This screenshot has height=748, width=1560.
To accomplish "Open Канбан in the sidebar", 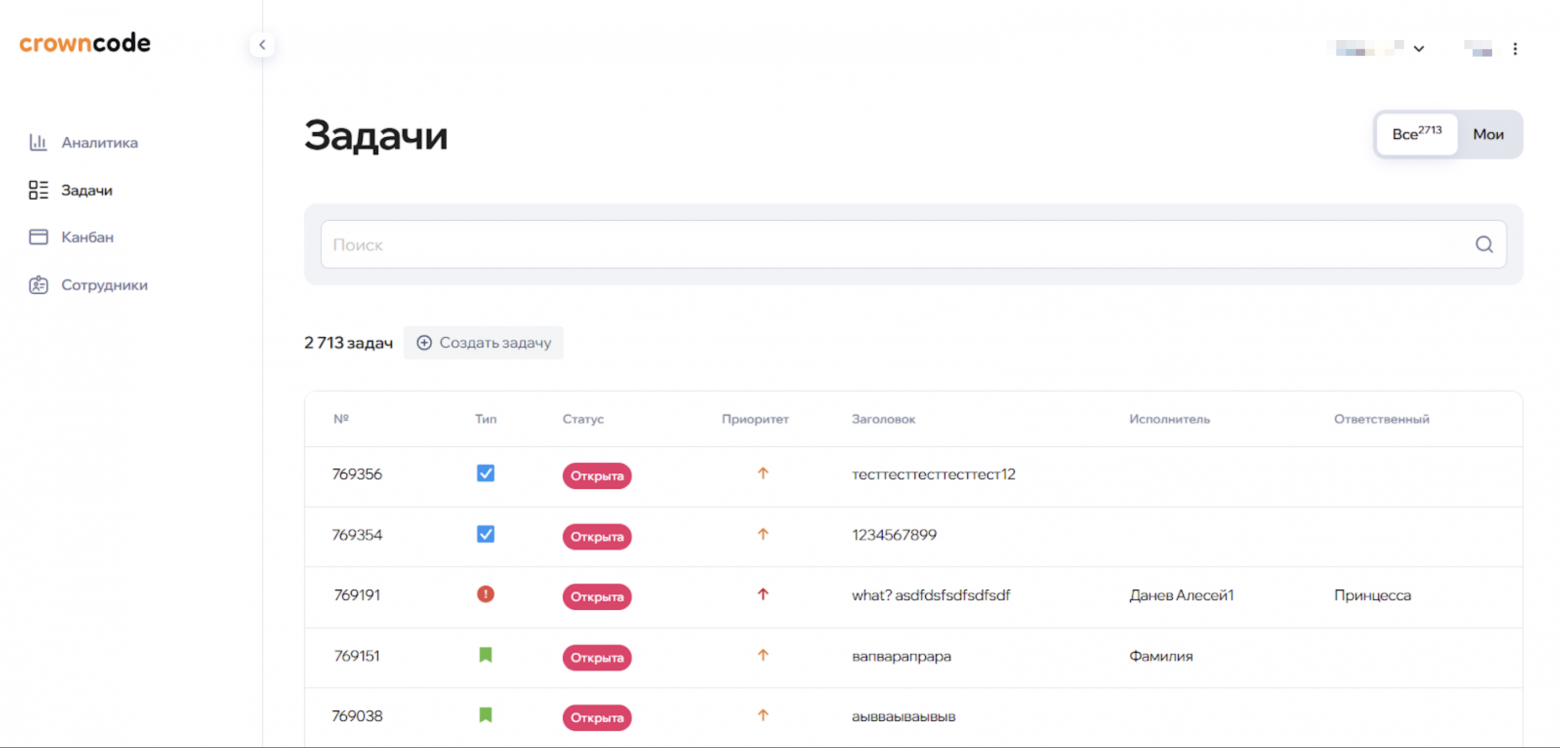I will (x=87, y=237).
